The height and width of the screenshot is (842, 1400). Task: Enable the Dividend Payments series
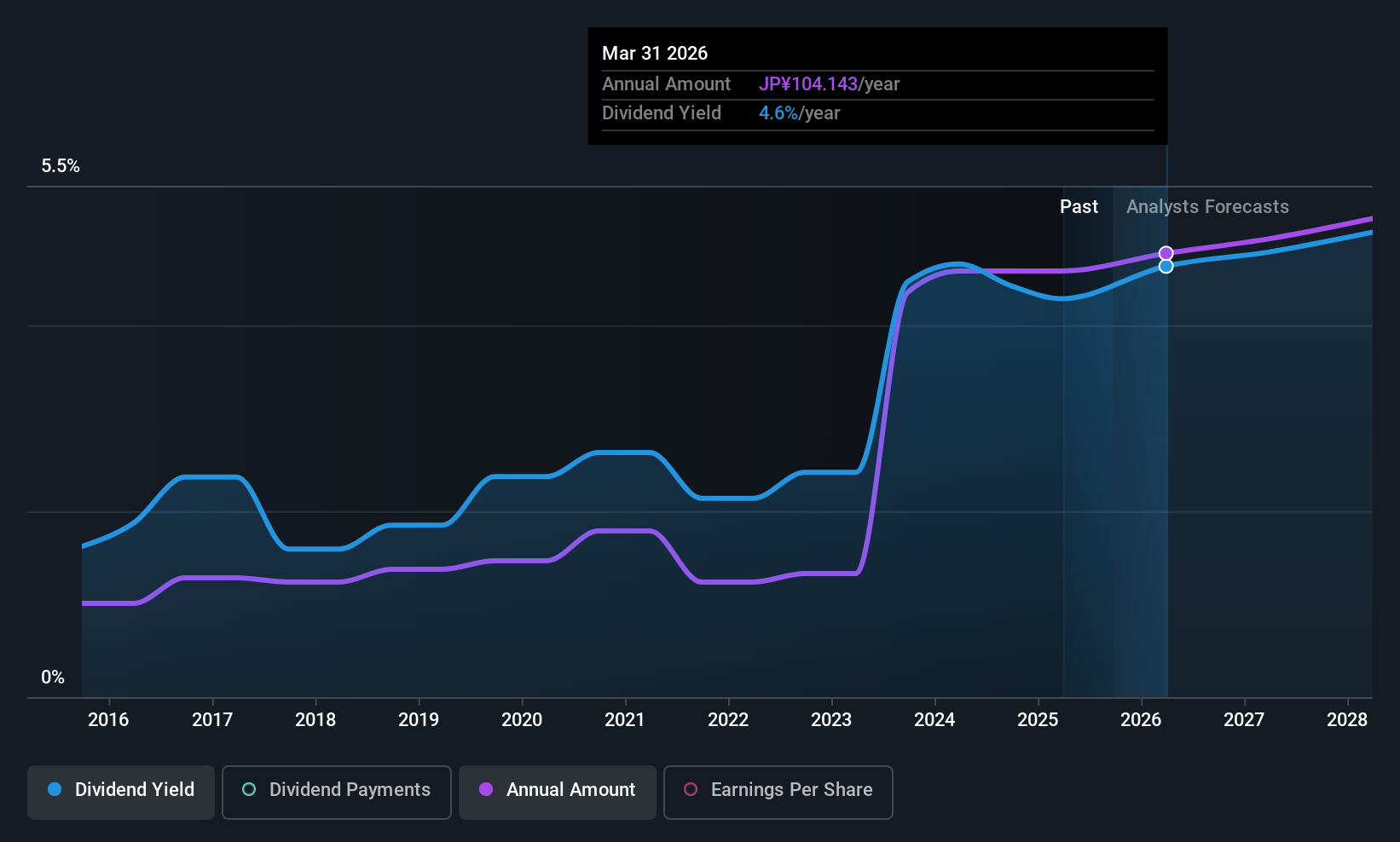click(x=337, y=793)
